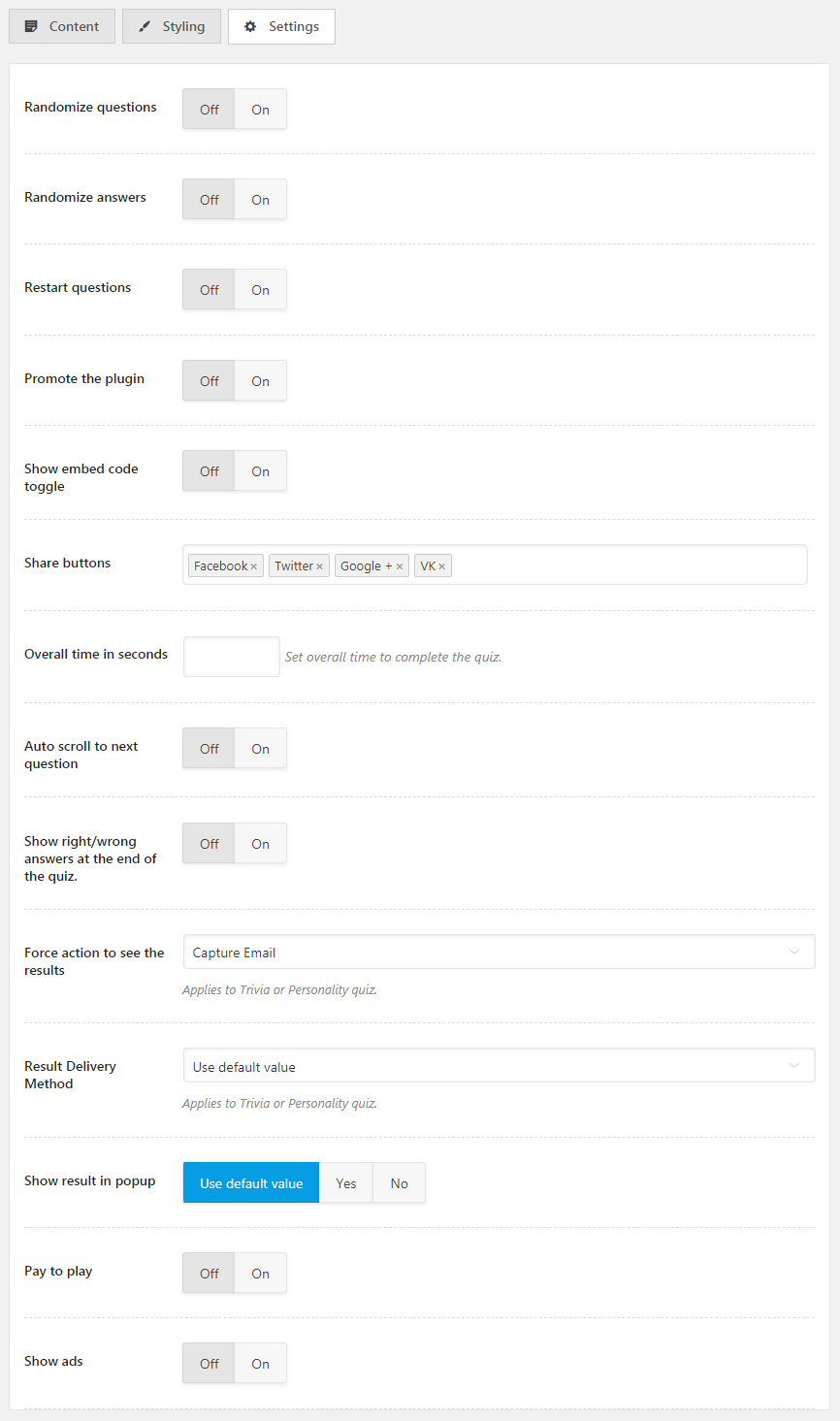
Task: Open the Force action to see results dropdown
Action: tap(499, 952)
